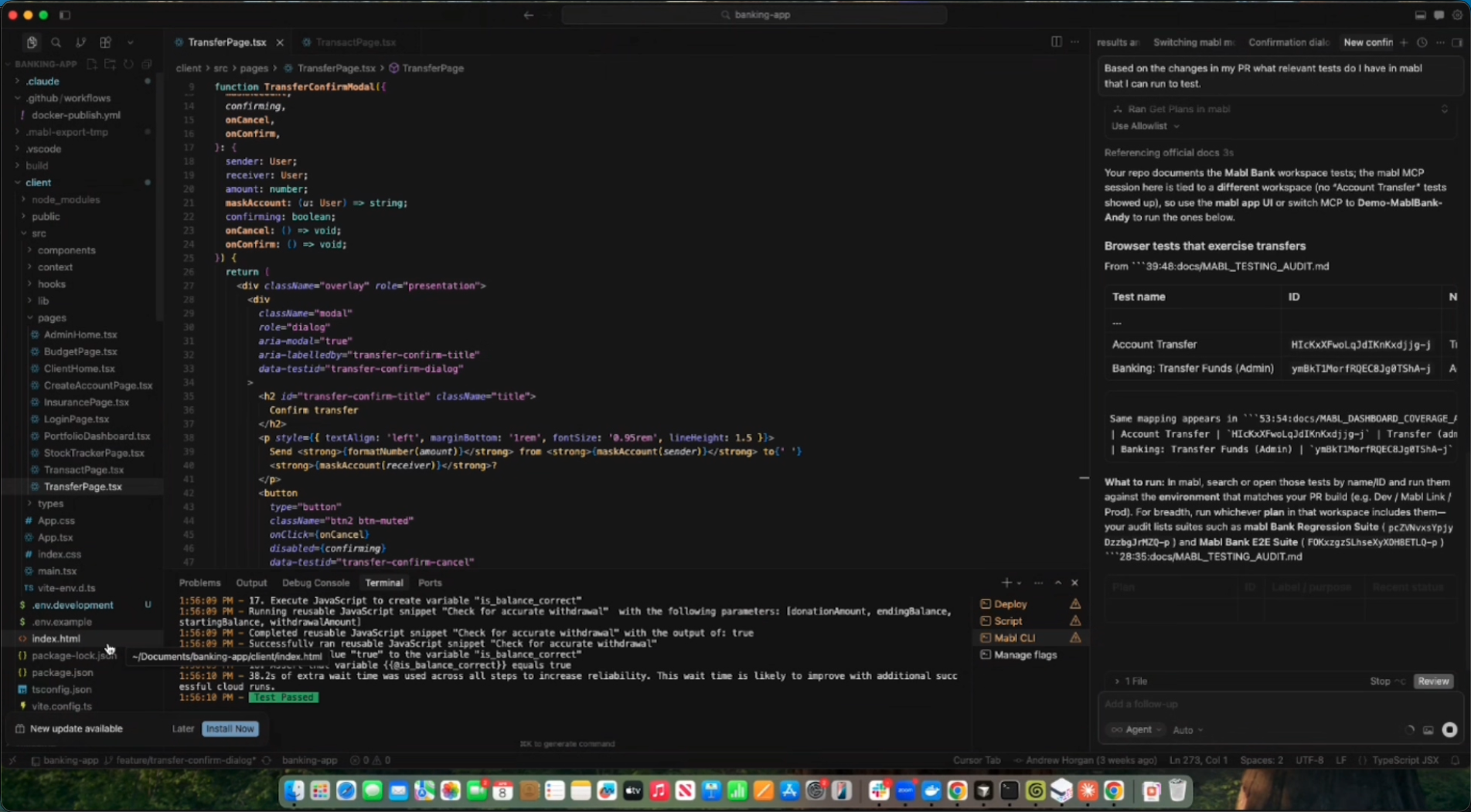Image resolution: width=1471 pixels, height=812 pixels.
Task: Open the Search icon in the sidebar toolbar
Action: click(56, 42)
